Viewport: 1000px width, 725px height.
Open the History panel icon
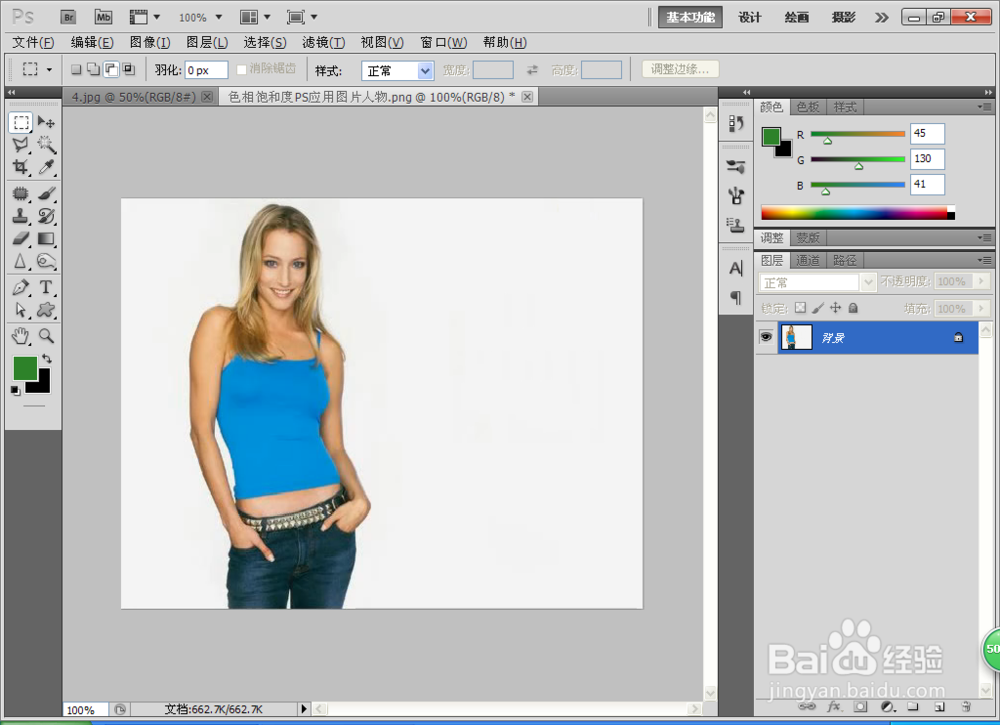tap(736, 123)
